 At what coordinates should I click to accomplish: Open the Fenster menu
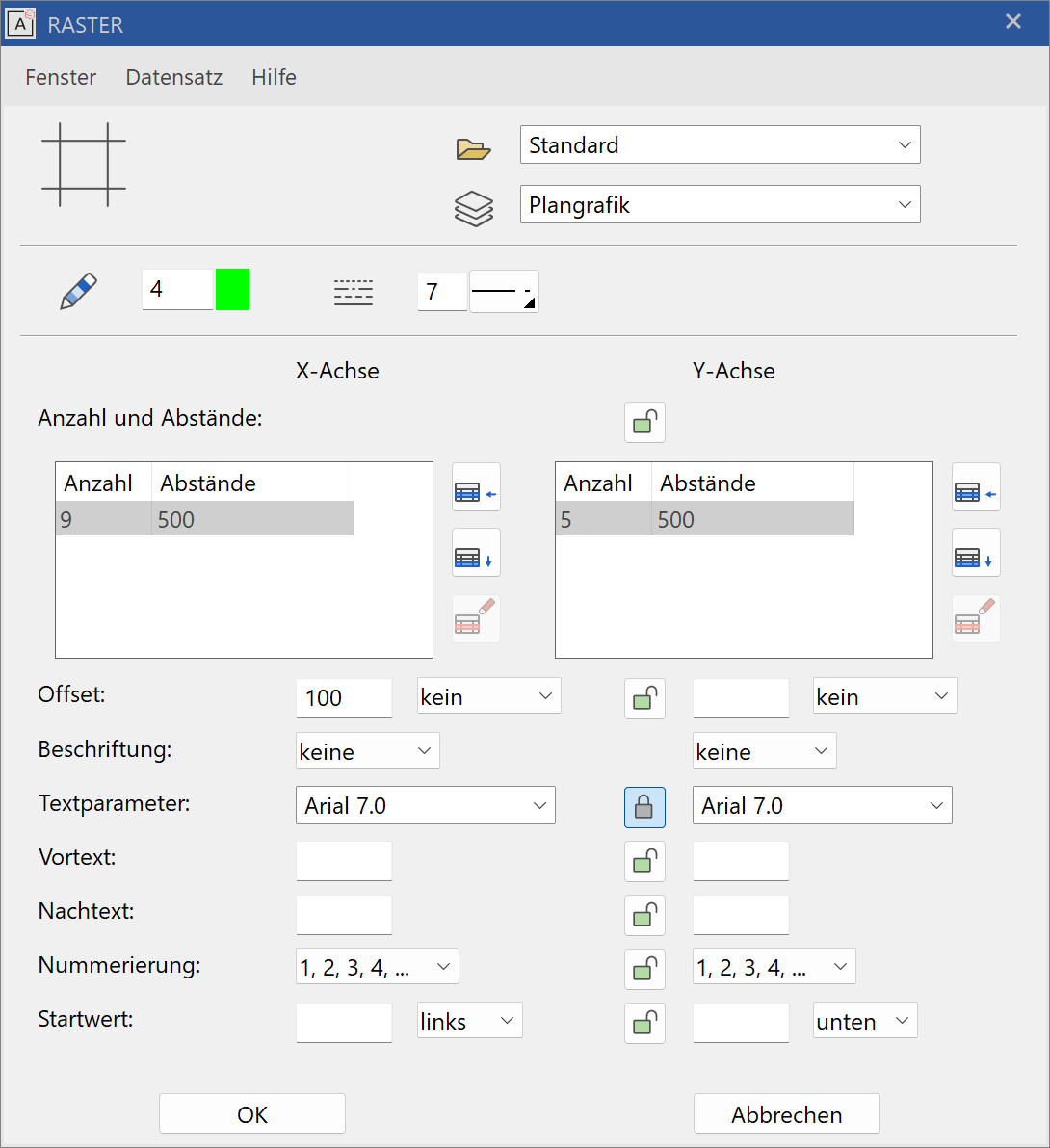[61, 77]
